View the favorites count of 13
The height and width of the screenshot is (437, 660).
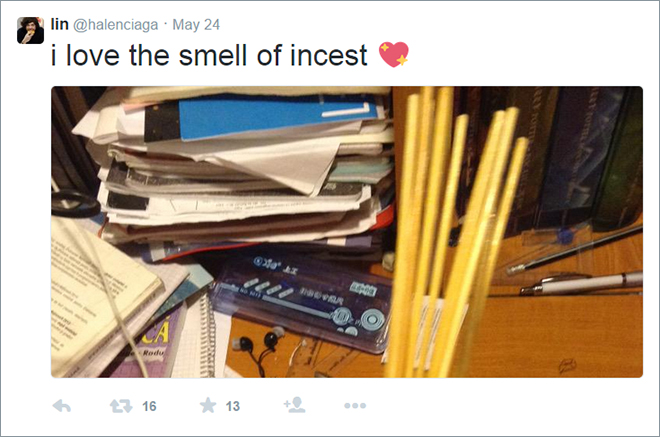233,406
